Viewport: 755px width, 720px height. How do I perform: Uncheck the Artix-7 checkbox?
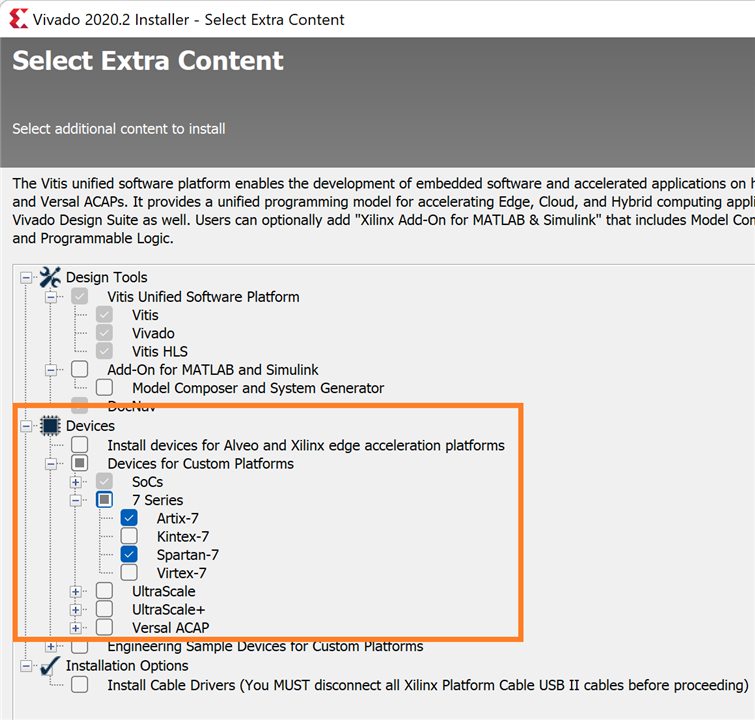[x=129, y=518]
